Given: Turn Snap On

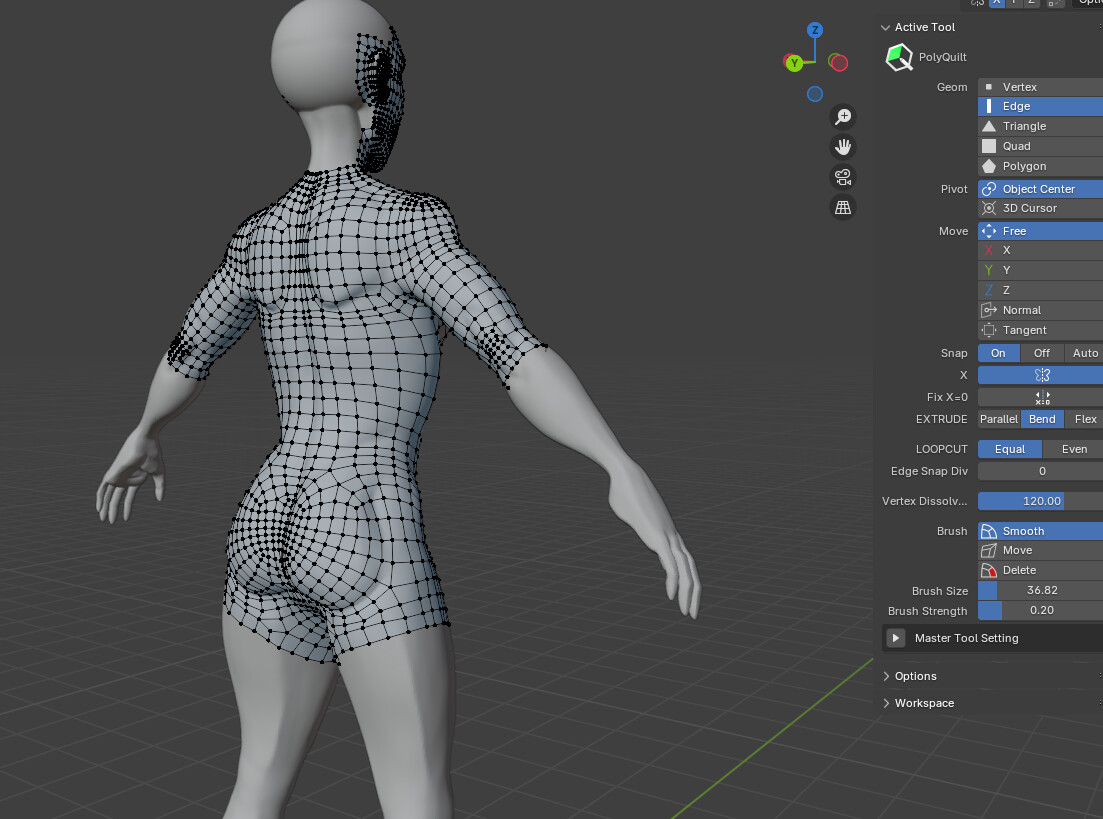Looking at the screenshot, I should click(998, 353).
